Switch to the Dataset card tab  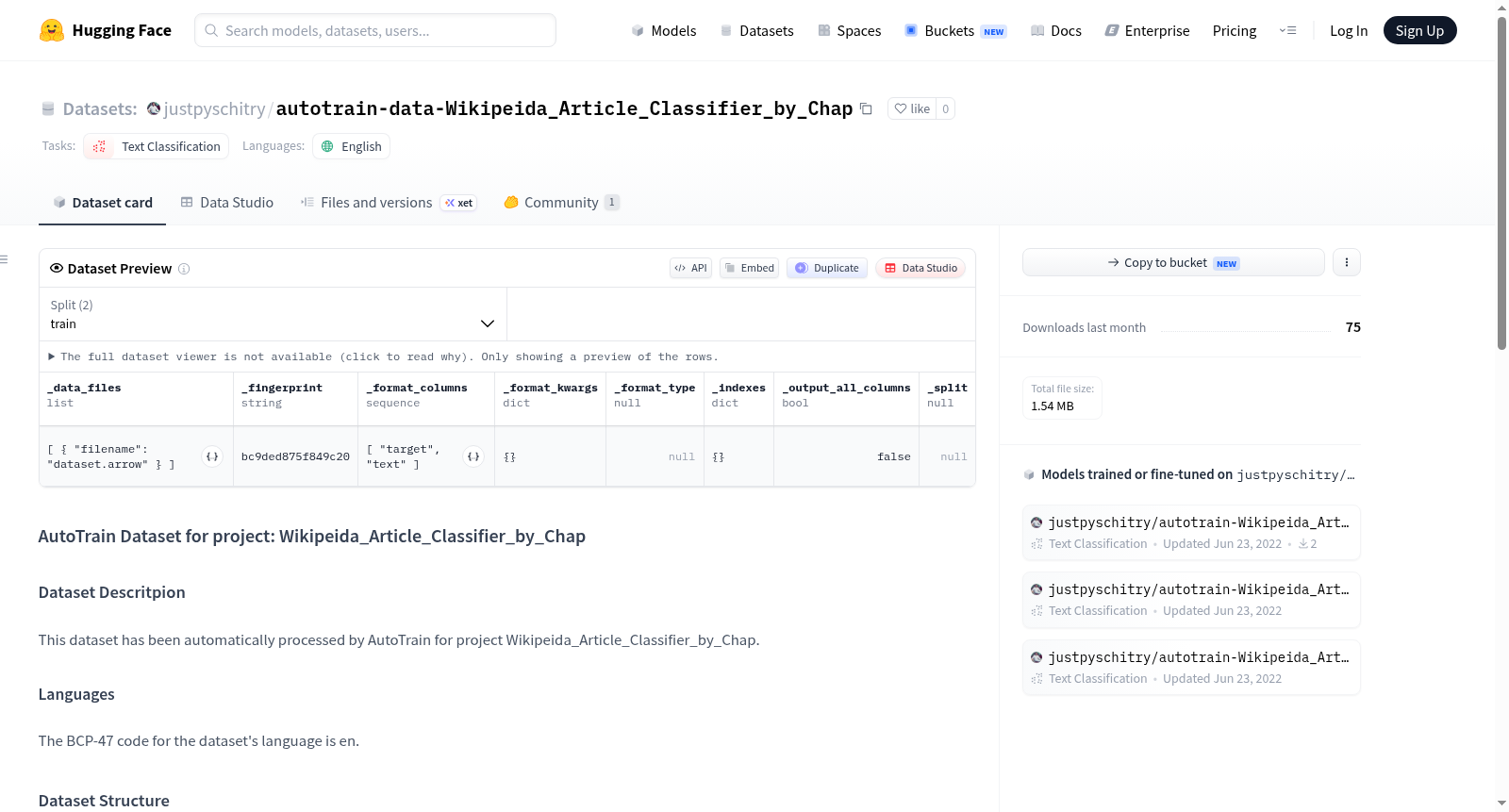point(102,203)
